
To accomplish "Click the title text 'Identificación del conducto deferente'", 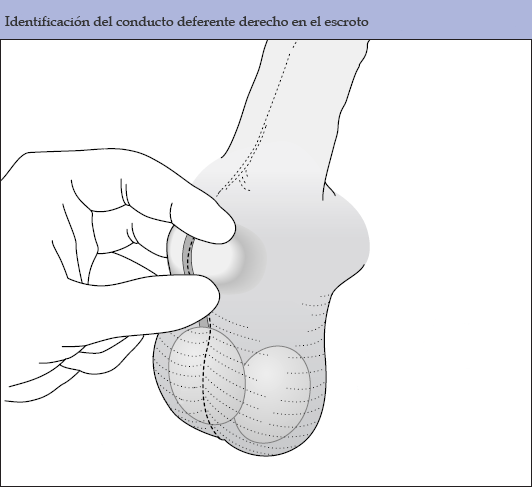I will tap(120, 22).
